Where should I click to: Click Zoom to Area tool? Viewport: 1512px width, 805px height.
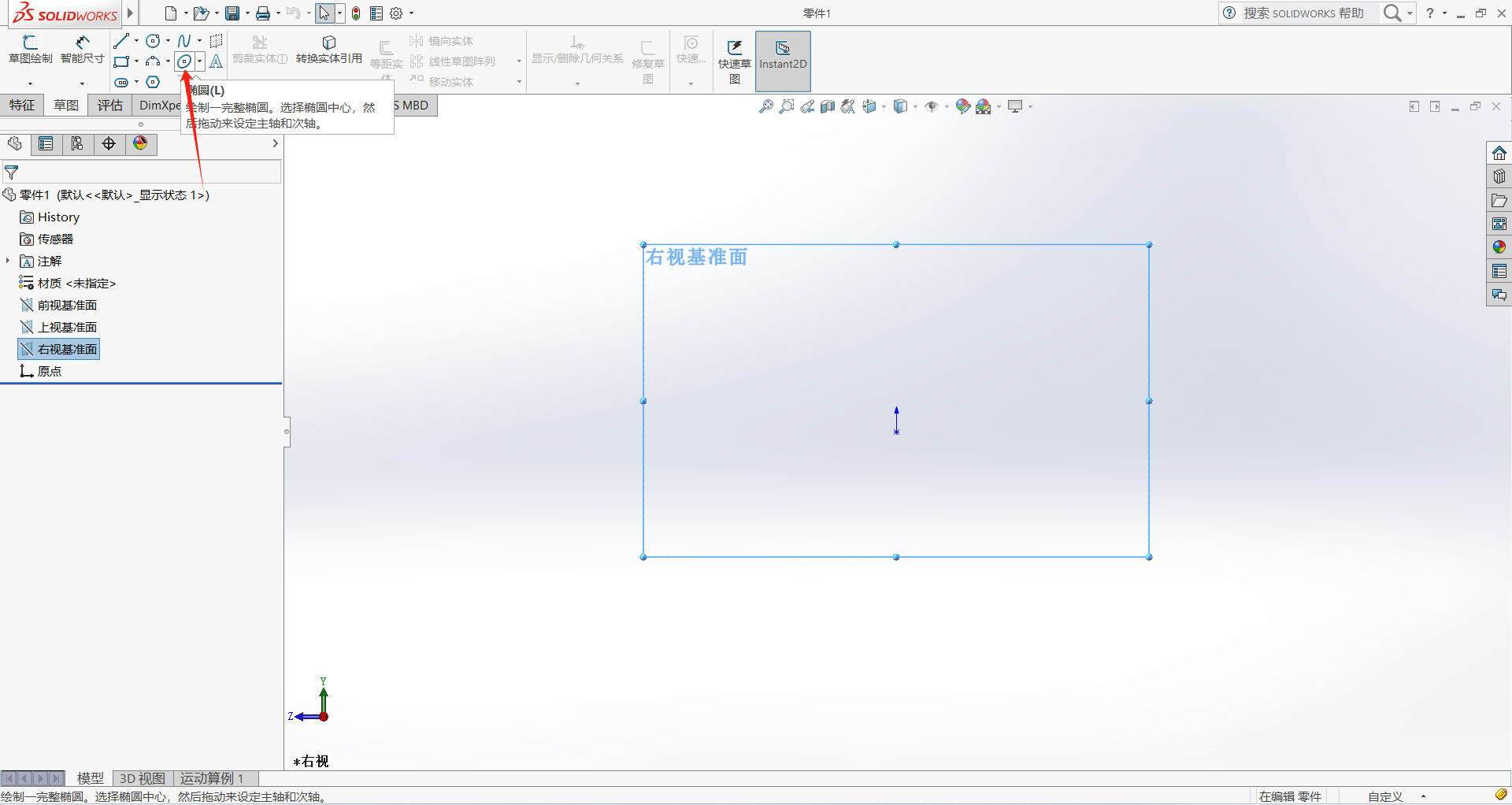click(786, 106)
